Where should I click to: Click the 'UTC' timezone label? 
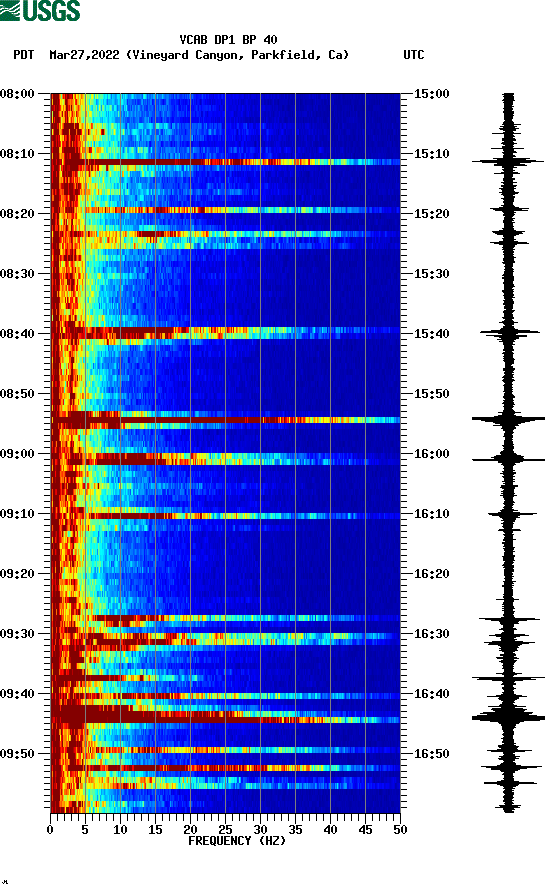[414, 55]
